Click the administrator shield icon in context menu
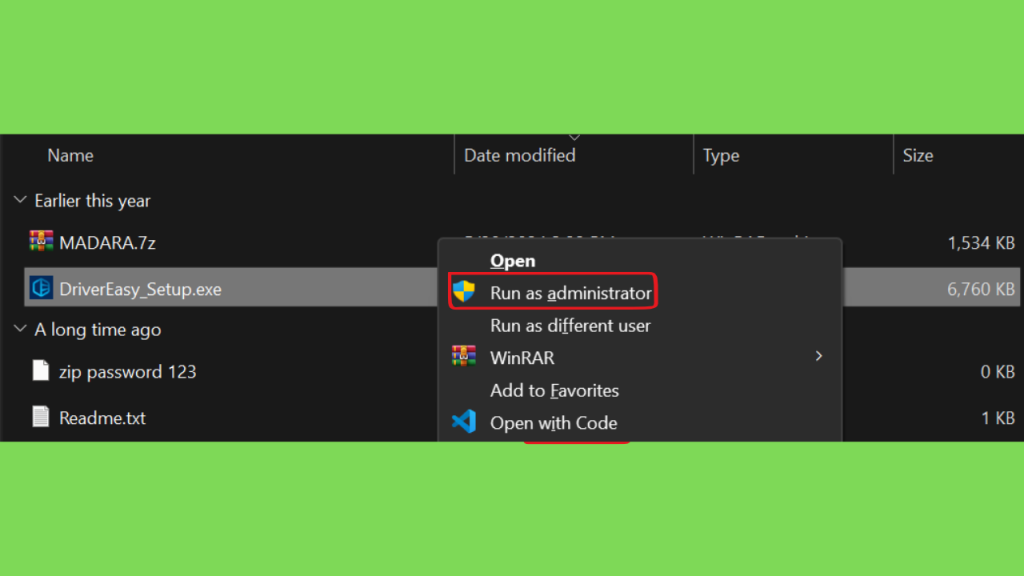Image resolution: width=1024 pixels, height=576 pixels. click(464, 292)
